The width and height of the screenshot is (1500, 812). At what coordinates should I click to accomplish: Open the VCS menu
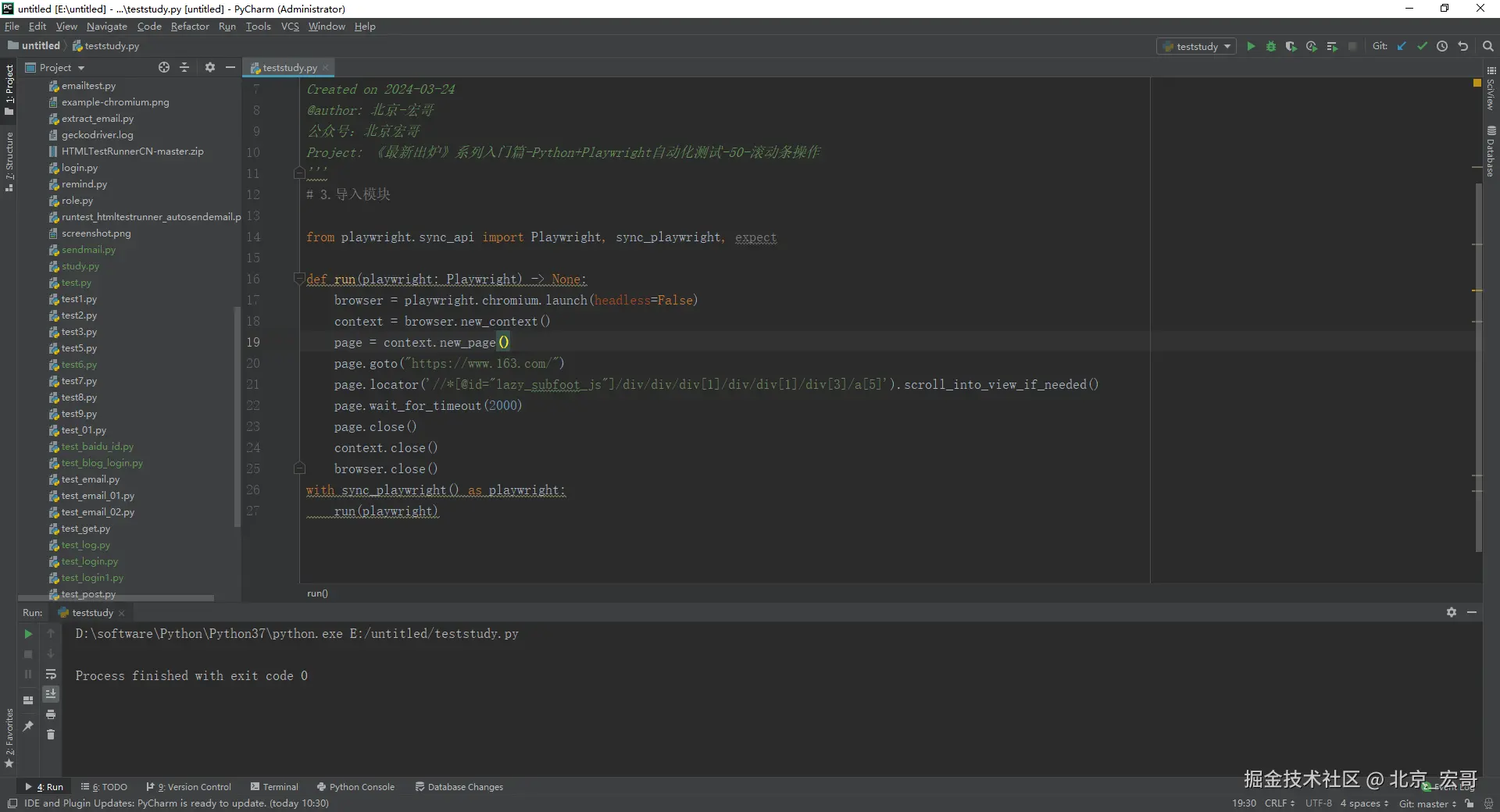point(290,27)
